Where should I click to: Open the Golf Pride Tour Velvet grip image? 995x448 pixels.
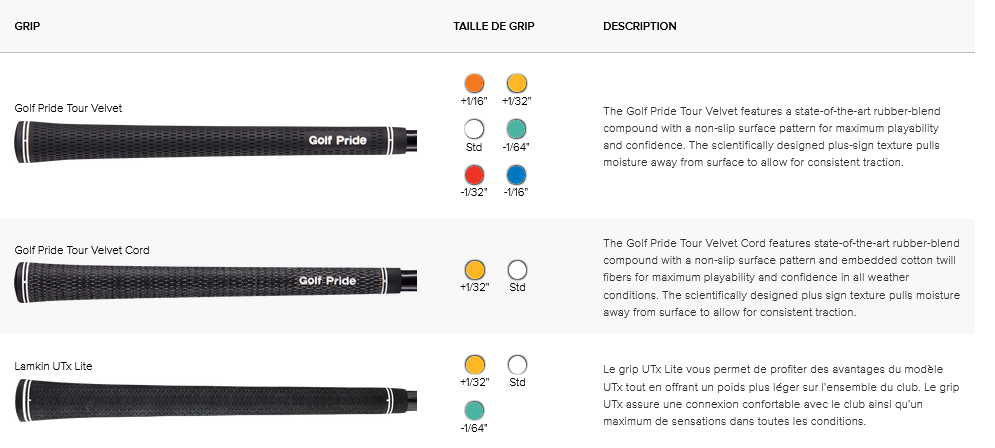pyautogui.click(x=216, y=142)
